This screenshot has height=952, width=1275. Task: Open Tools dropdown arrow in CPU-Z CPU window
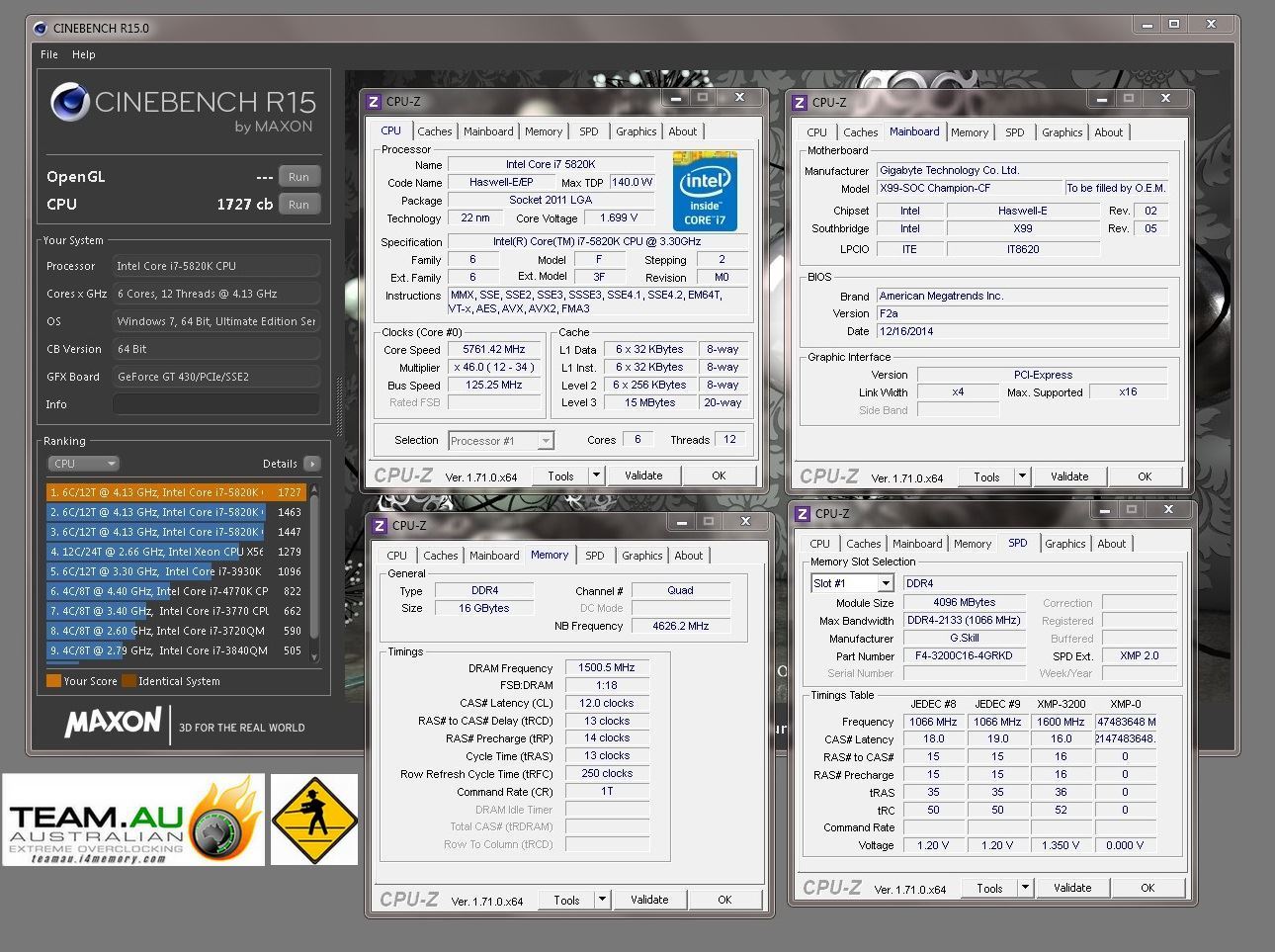pos(596,476)
